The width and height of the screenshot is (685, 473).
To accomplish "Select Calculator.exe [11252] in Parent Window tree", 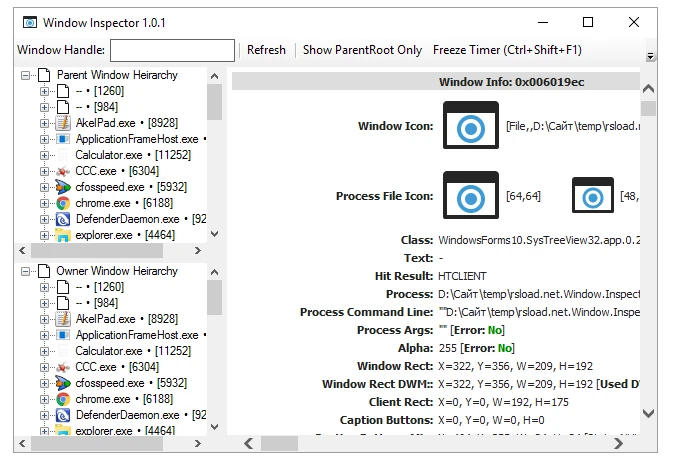I will (x=133, y=155).
